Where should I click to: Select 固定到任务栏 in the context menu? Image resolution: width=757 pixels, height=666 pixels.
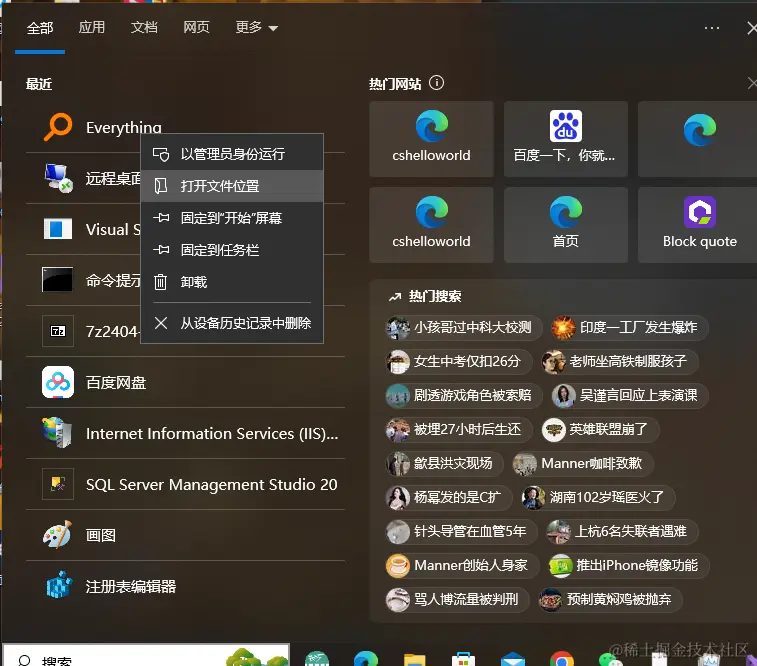click(x=232, y=250)
